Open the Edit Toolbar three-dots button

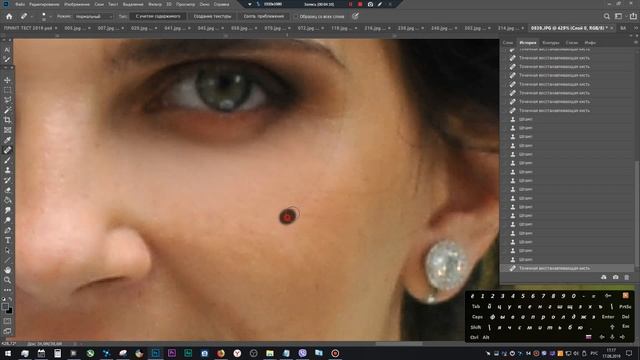[x=7, y=290]
